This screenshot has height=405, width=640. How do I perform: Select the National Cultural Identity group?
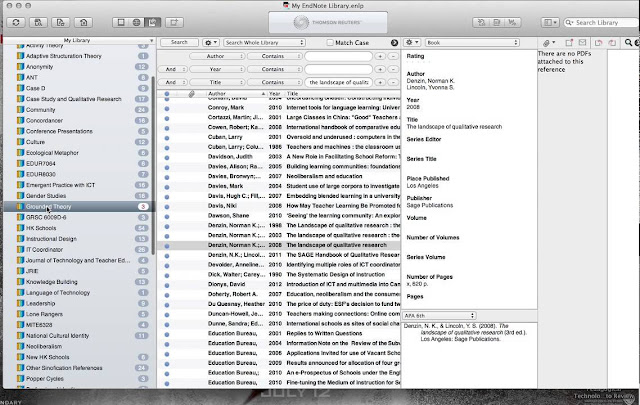[x=78, y=336]
